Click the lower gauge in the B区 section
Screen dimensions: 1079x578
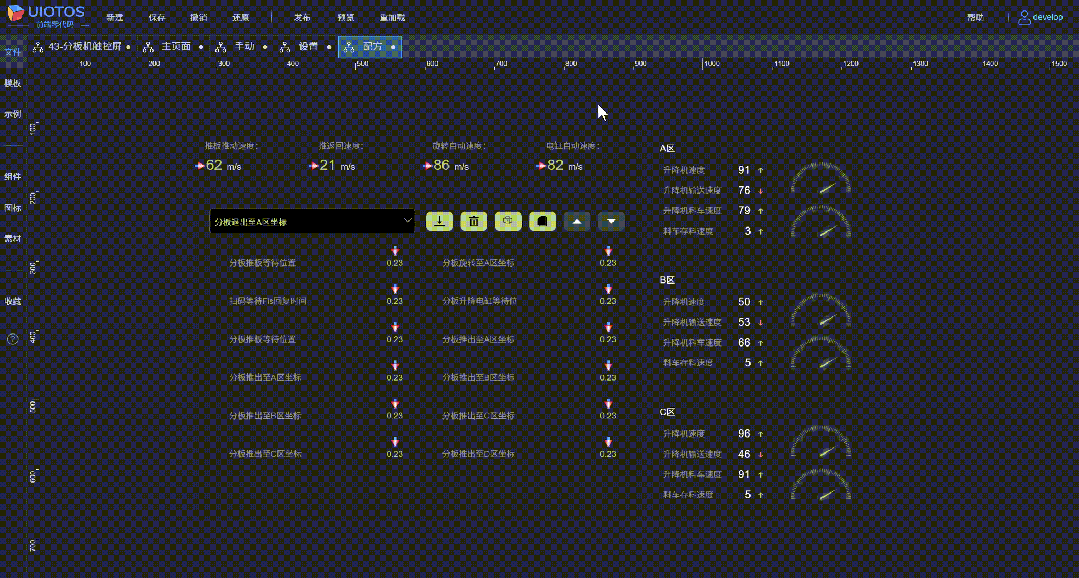pos(821,354)
